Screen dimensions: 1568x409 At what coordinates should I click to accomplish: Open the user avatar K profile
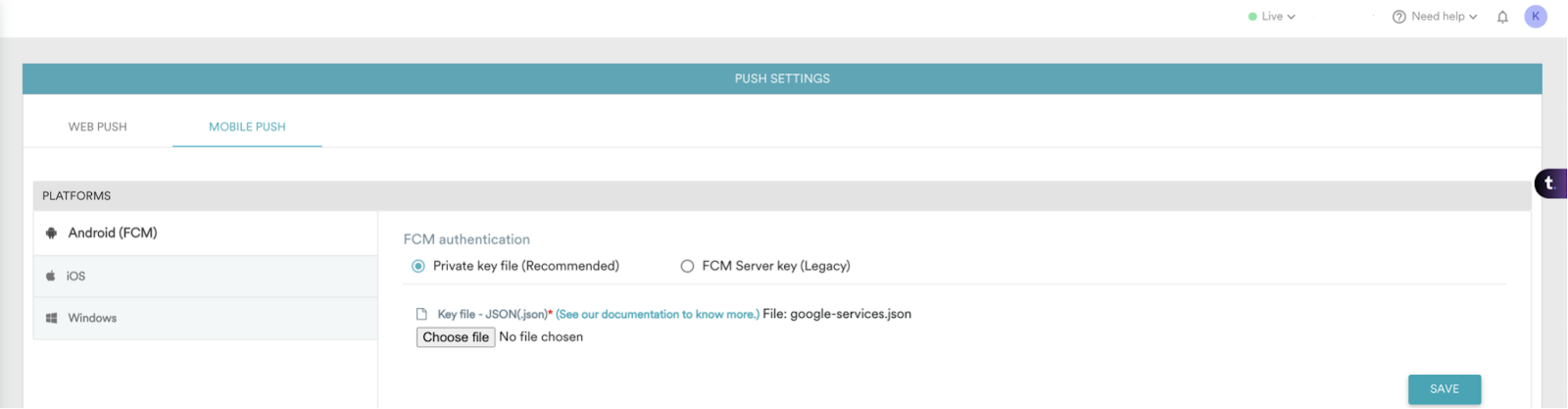(1536, 17)
